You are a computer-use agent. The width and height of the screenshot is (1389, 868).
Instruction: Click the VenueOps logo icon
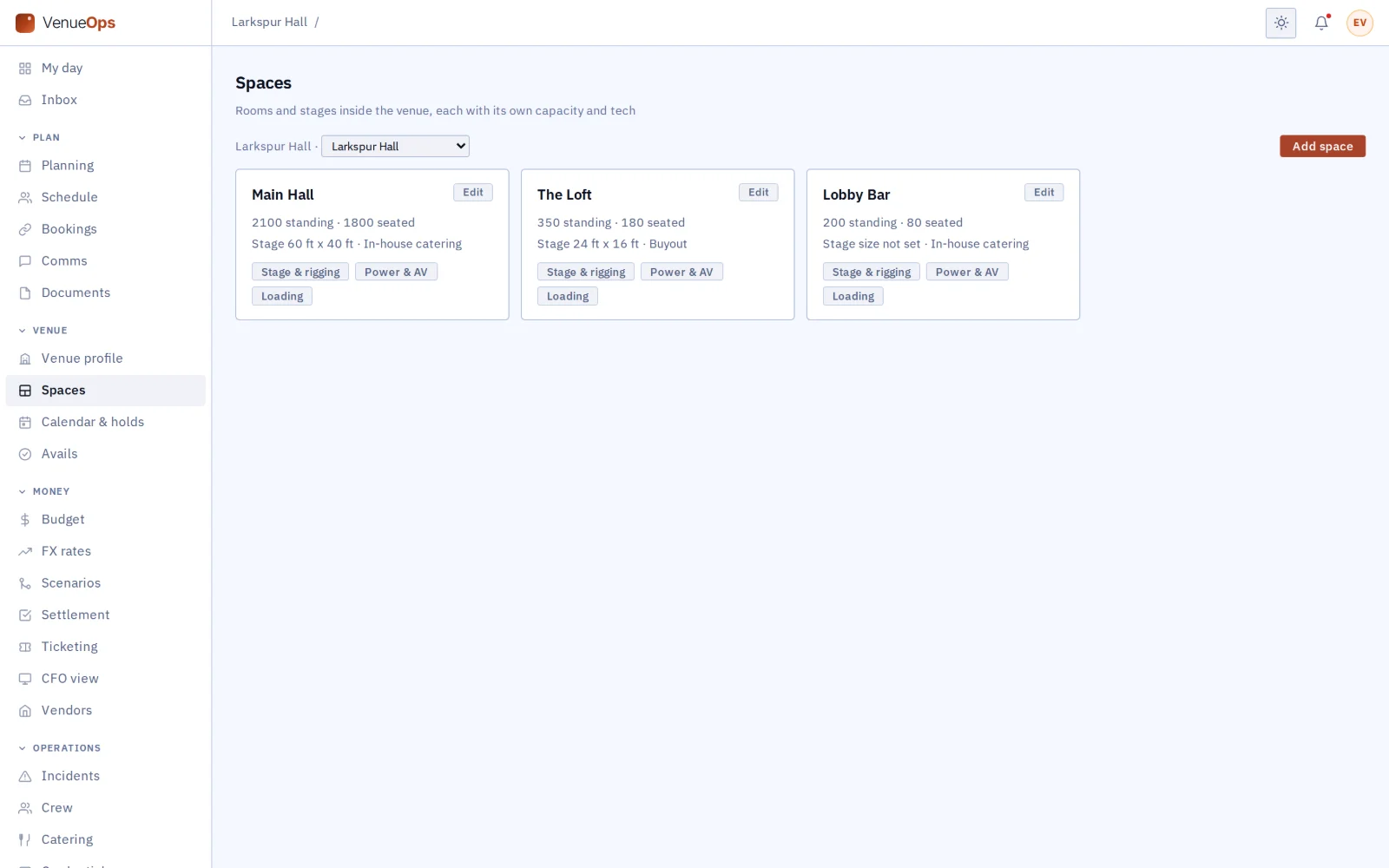coord(25,23)
